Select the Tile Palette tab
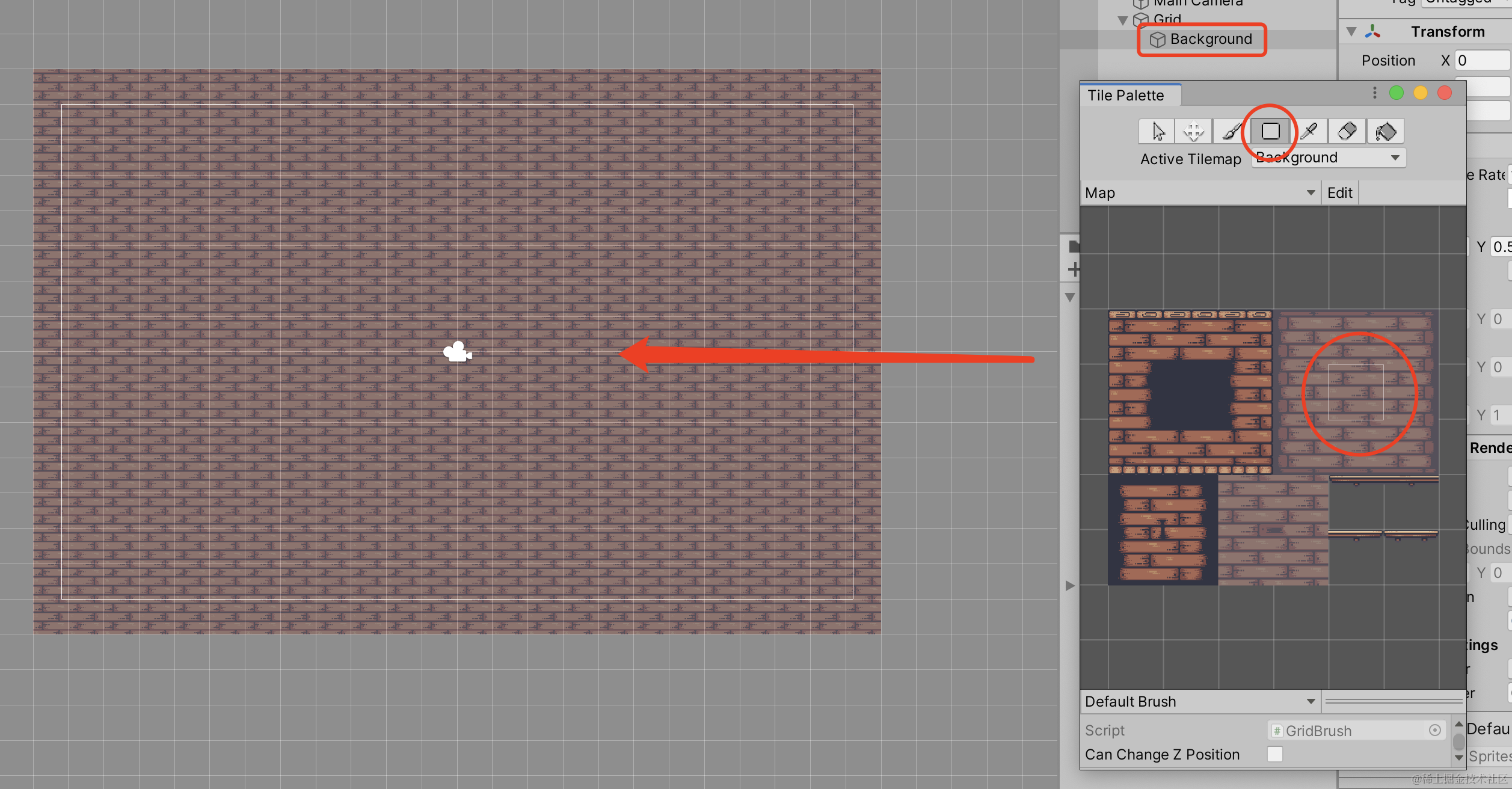 point(1131,95)
